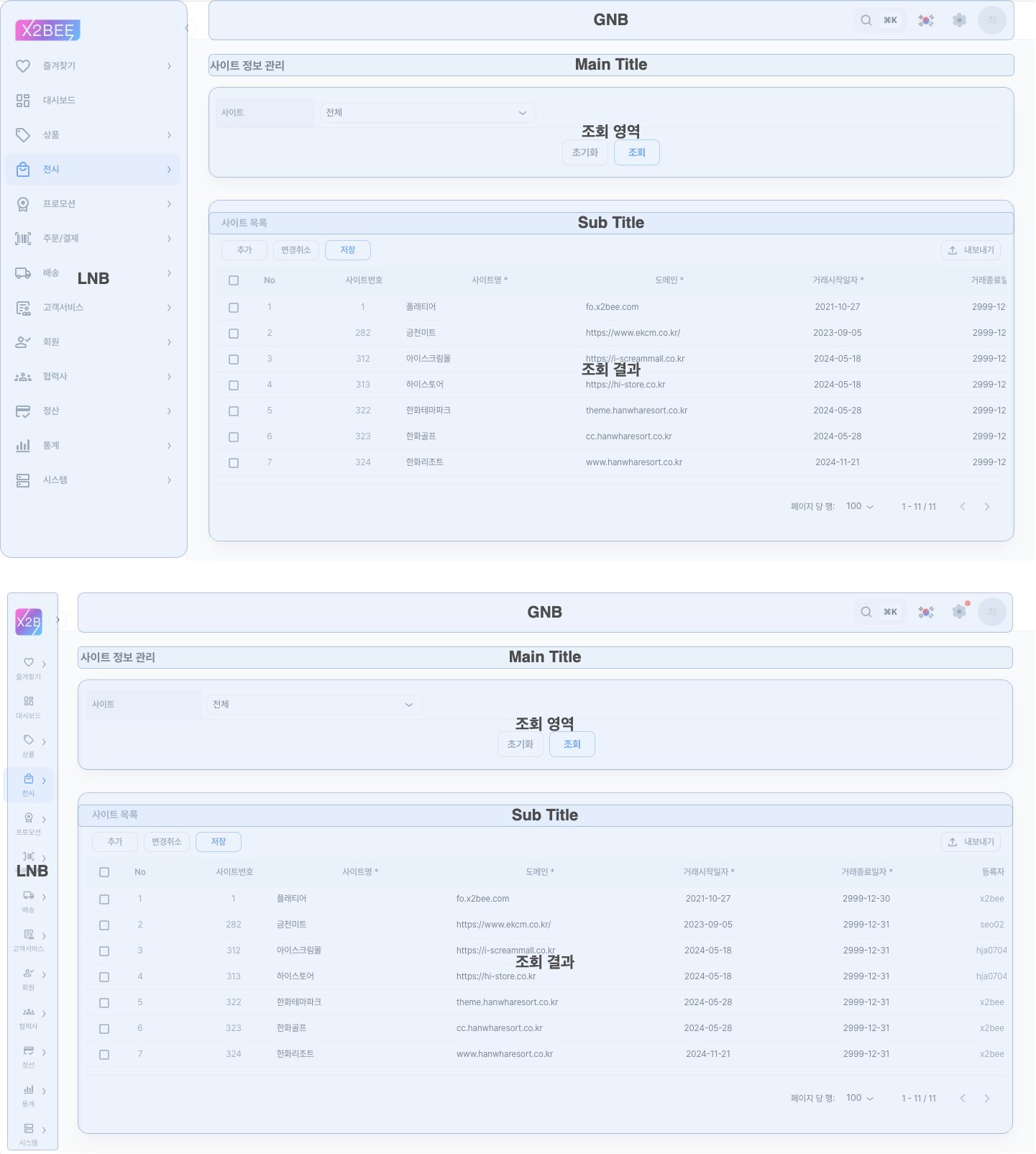The image size is (1036, 1154).
Task: Open 대시보드 grid icon in expanded sidebar
Action: [23, 101]
